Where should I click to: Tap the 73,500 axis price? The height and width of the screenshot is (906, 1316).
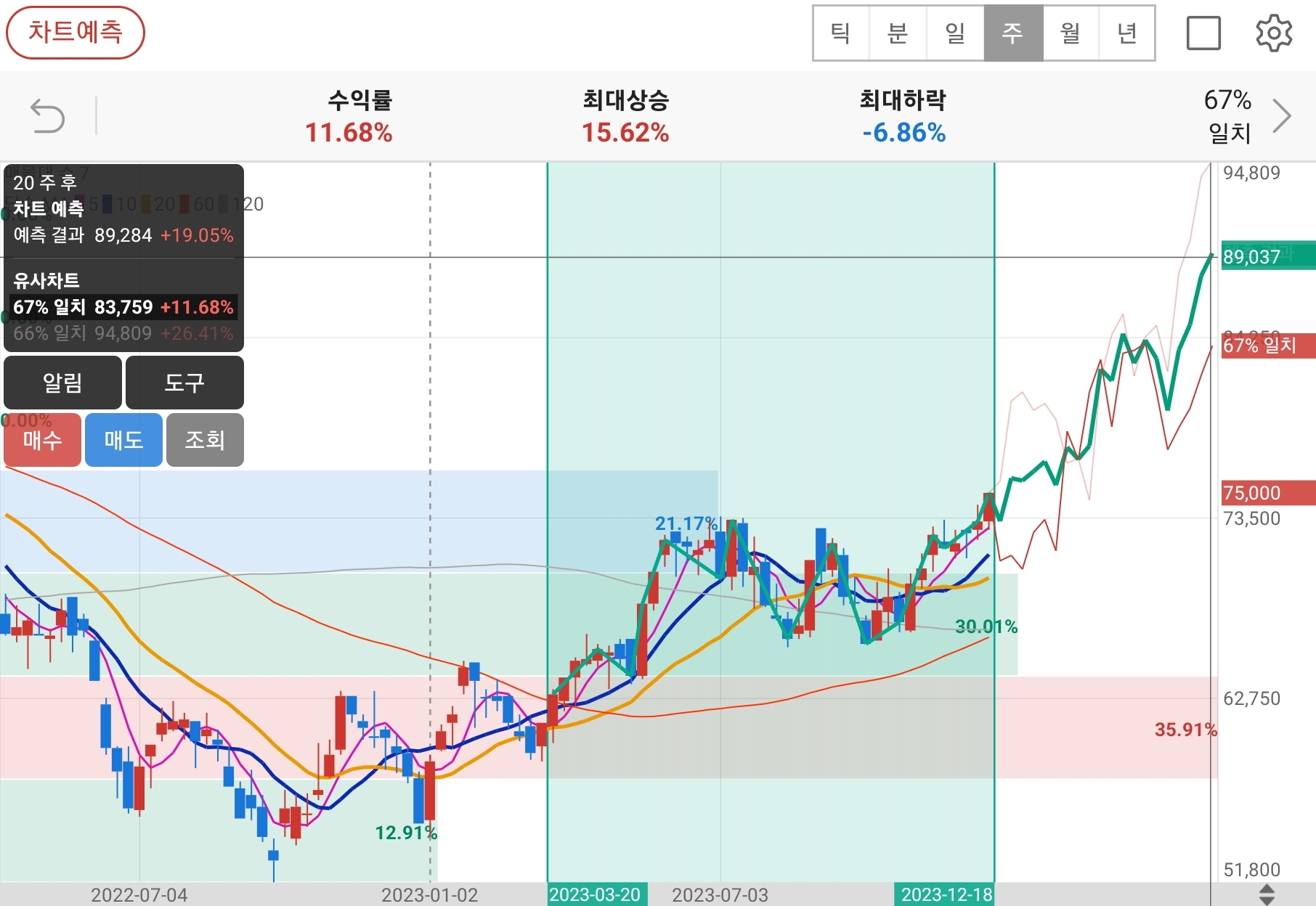point(1251,518)
